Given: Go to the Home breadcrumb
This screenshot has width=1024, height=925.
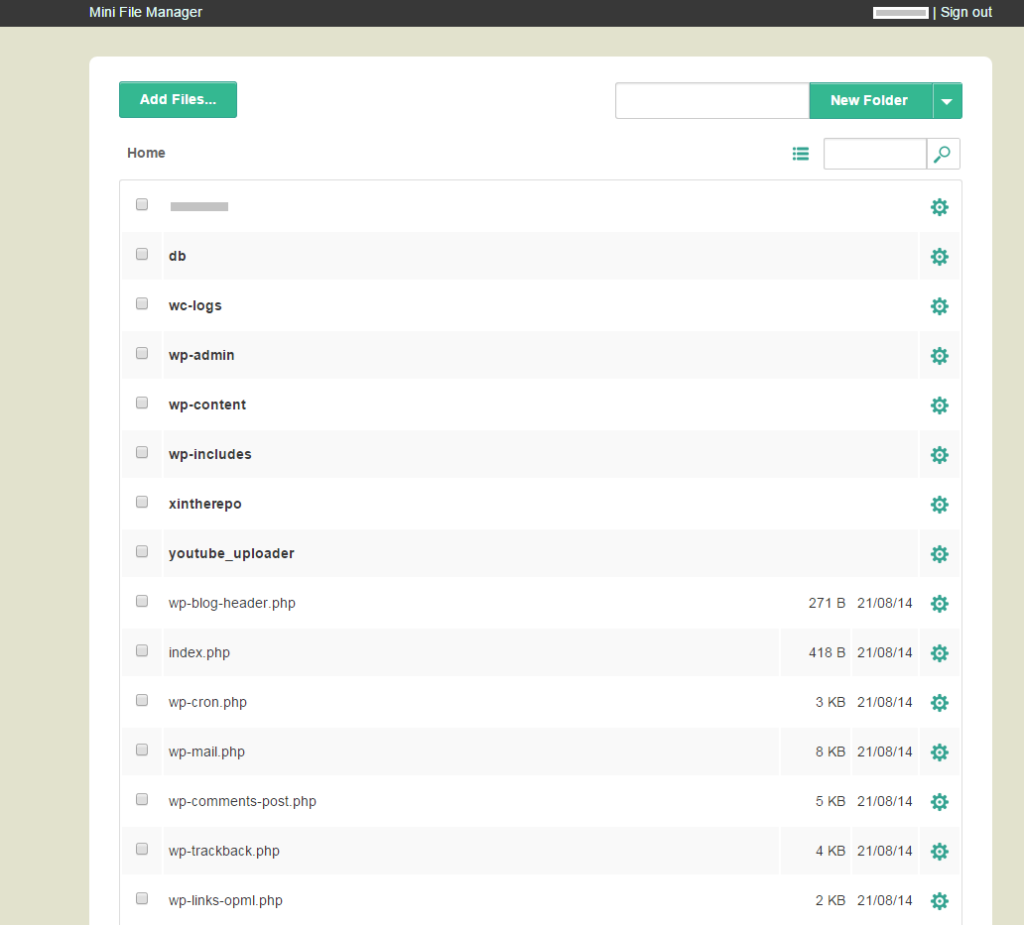Looking at the screenshot, I should [146, 153].
